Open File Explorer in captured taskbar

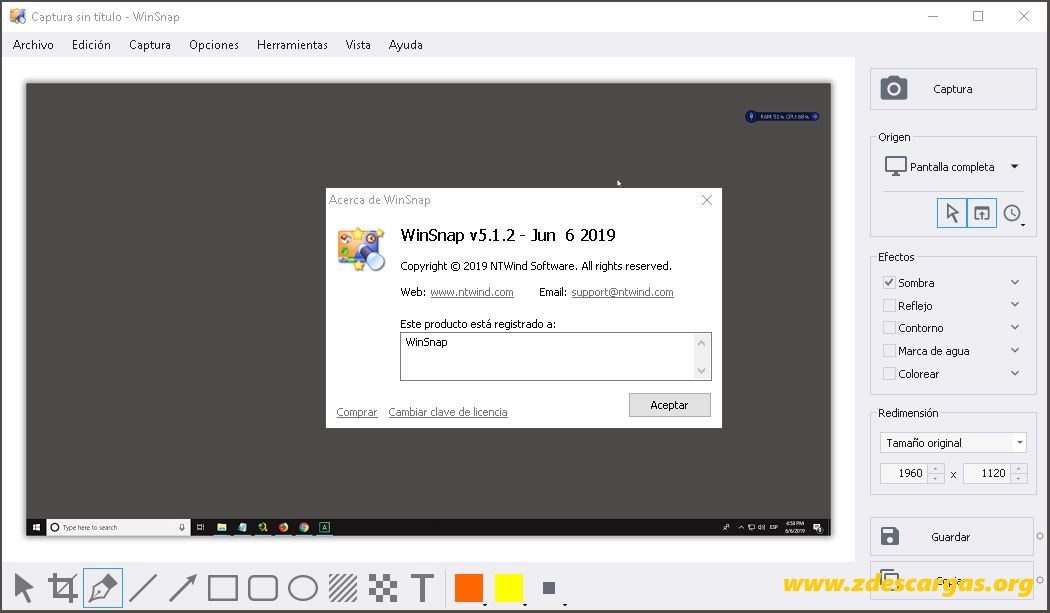click(x=222, y=527)
